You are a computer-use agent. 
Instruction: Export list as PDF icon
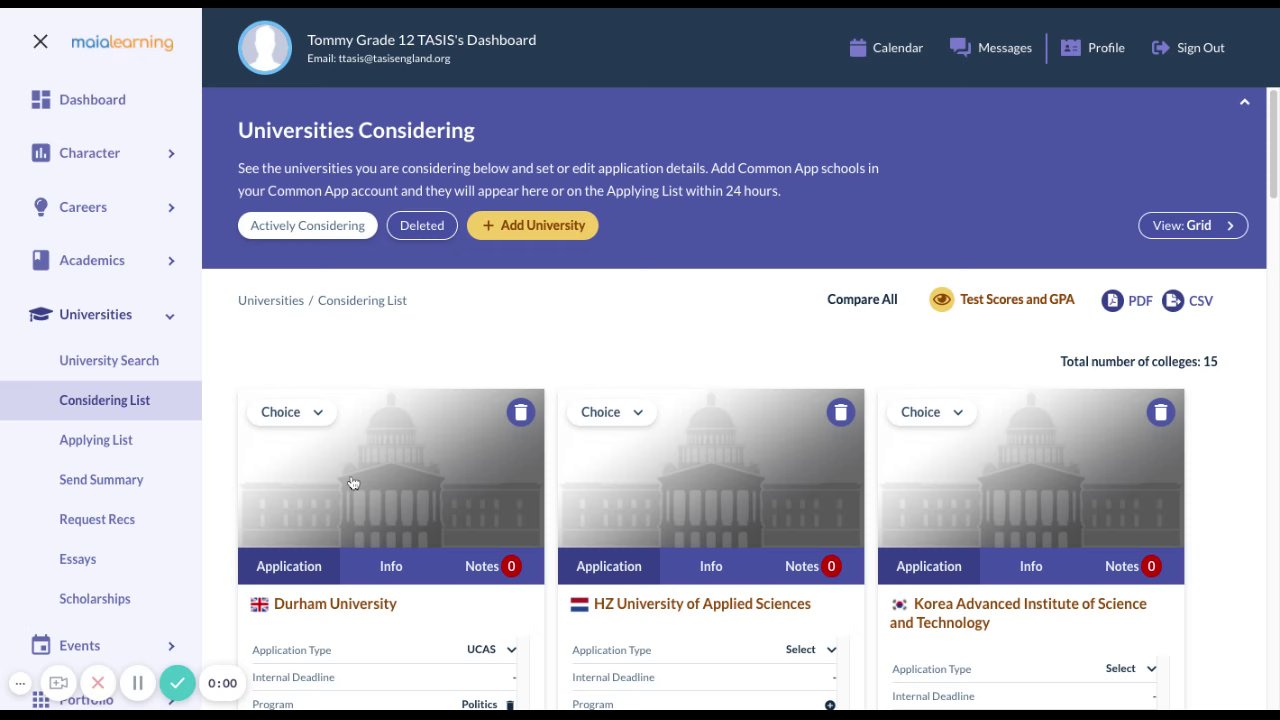pos(1112,300)
